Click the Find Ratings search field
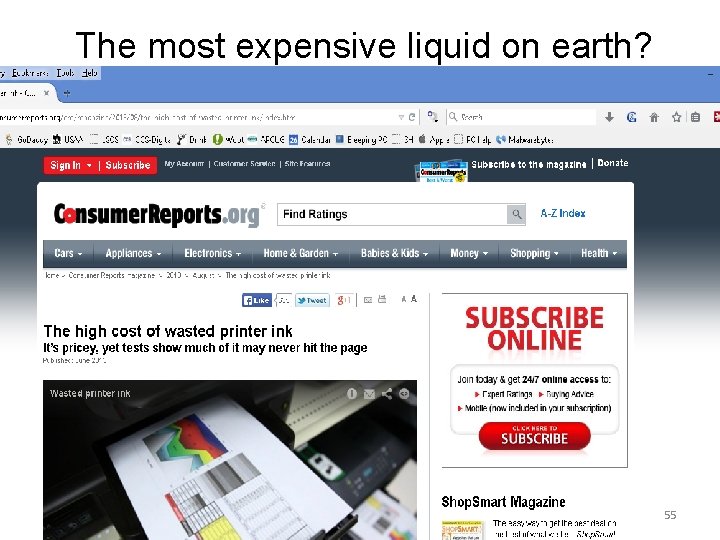The width and height of the screenshot is (720, 540). (x=392, y=214)
